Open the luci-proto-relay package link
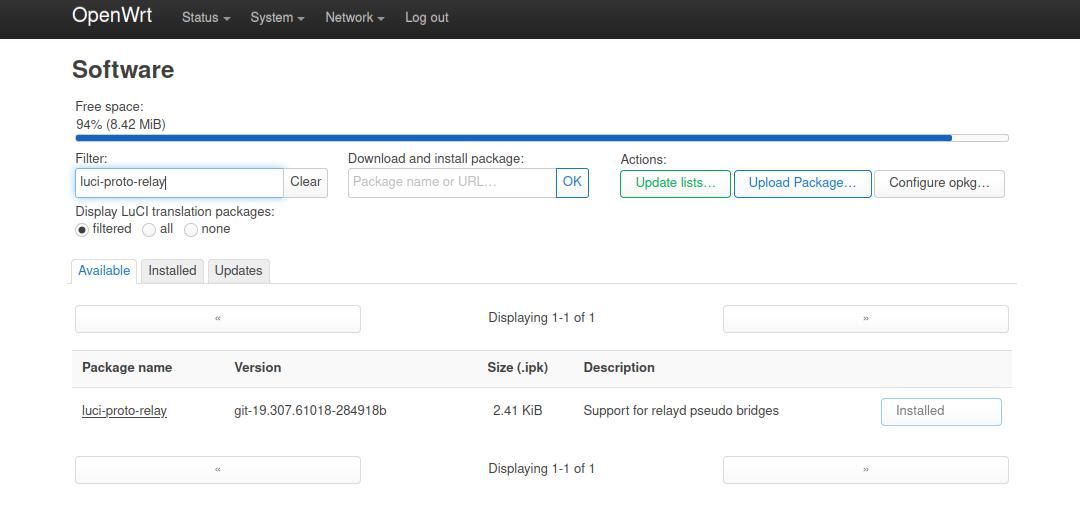This screenshot has width=1080, height=525. [x=124, y=410]
